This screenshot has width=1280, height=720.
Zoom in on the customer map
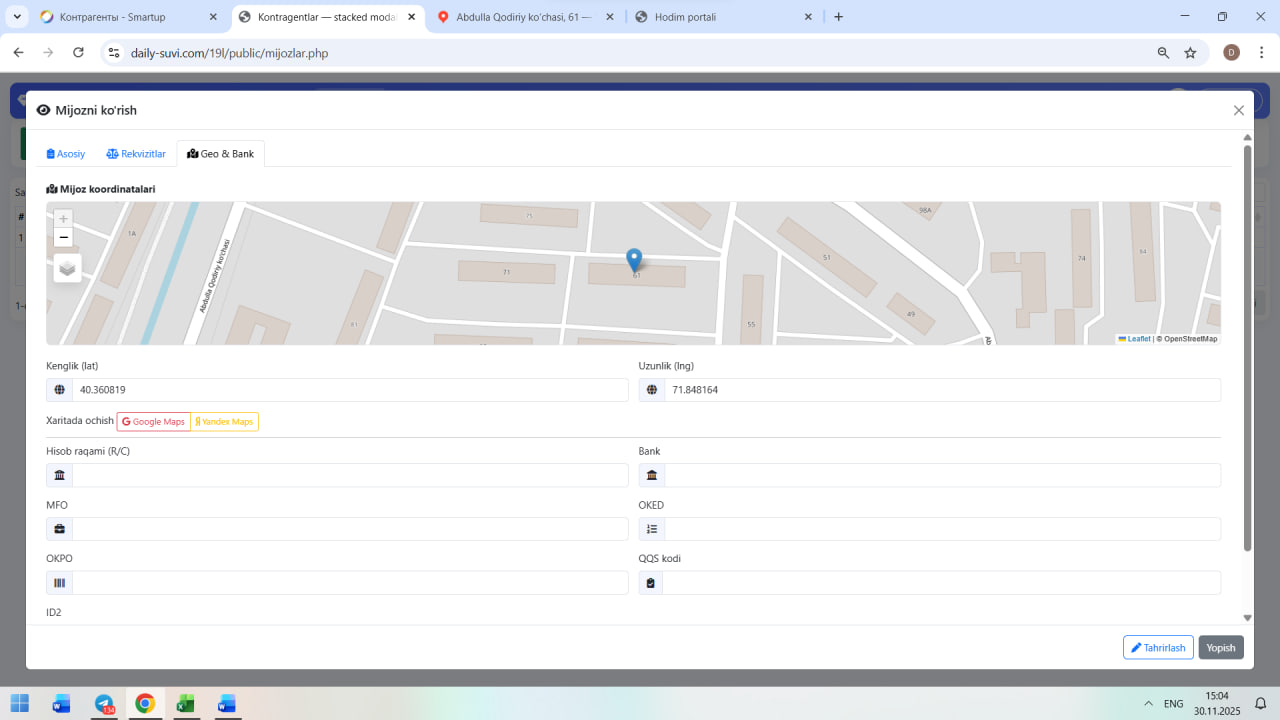click(64, 218)
